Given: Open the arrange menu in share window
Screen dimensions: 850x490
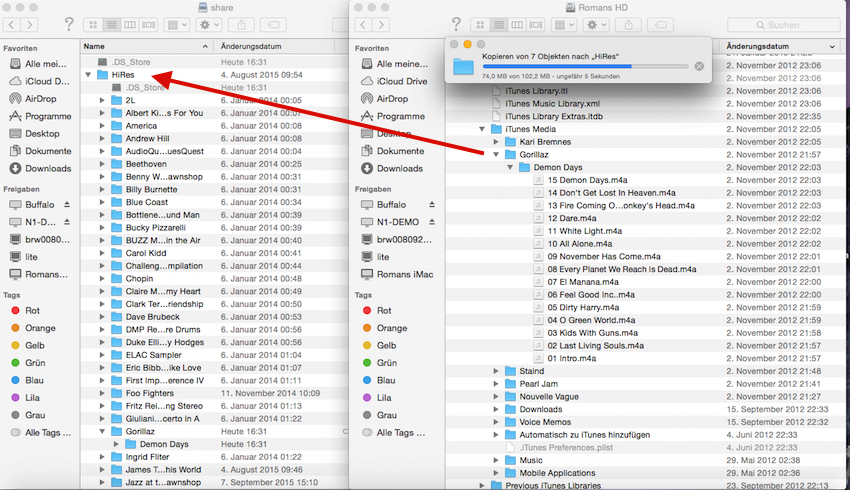Looking at the screenshot, I should [177, 24].
